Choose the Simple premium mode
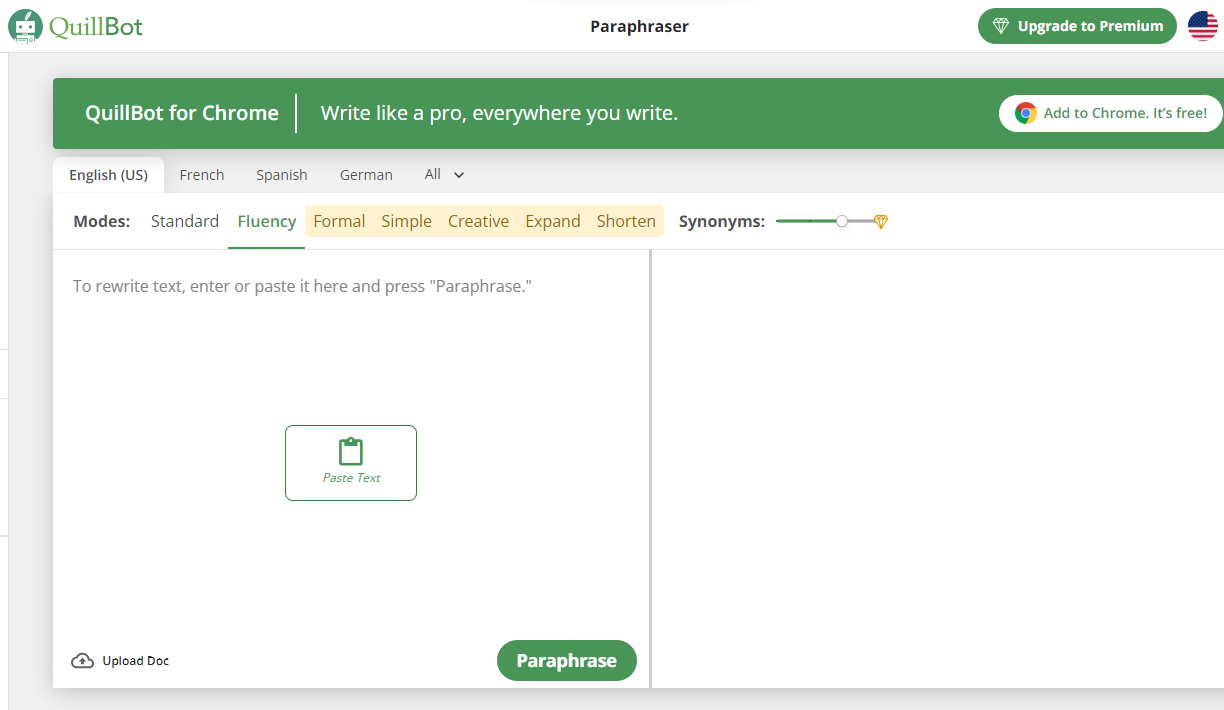 (x=407, y=221)
